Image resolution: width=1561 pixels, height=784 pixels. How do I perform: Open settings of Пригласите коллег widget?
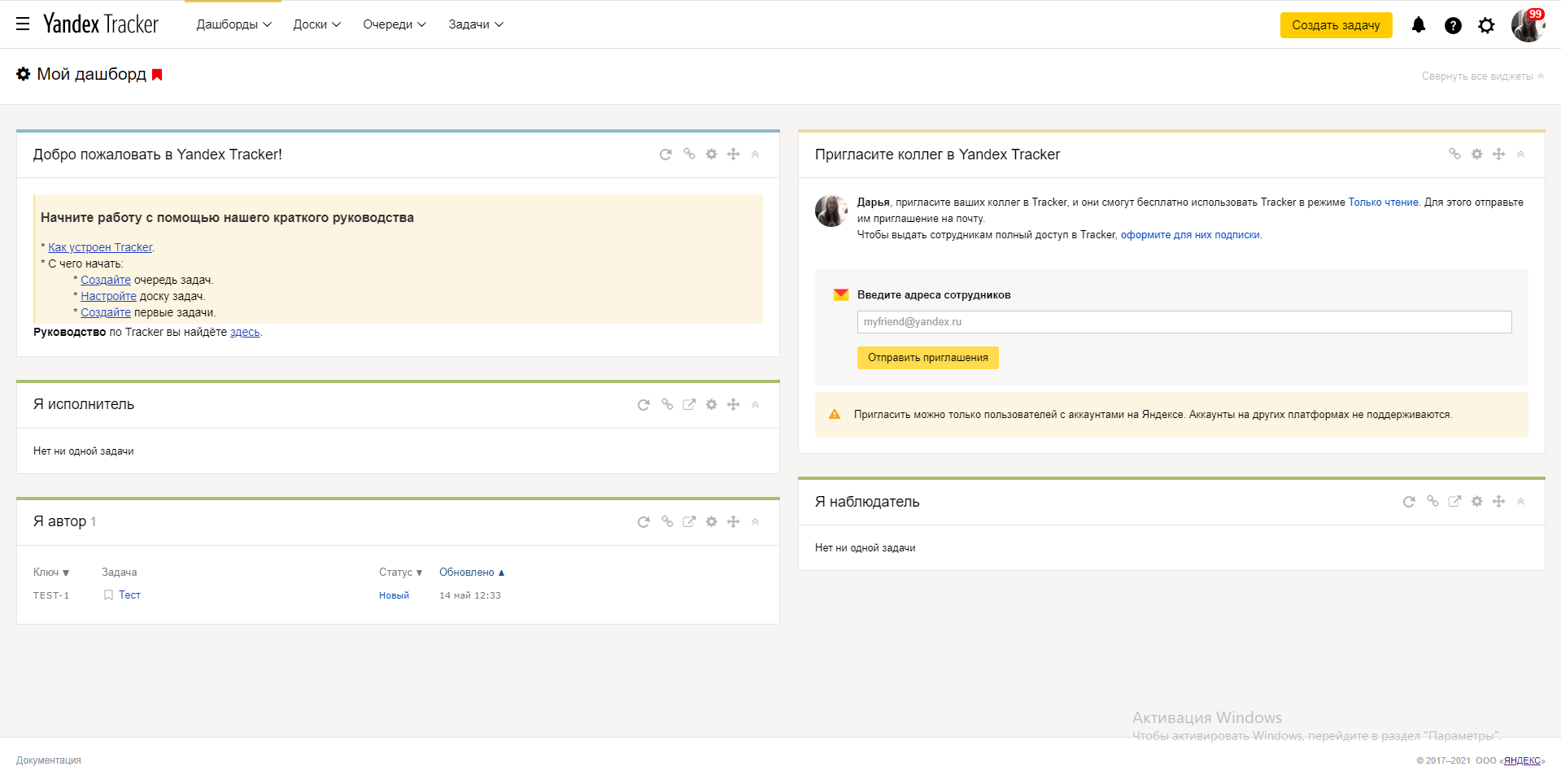(1477, 154)
